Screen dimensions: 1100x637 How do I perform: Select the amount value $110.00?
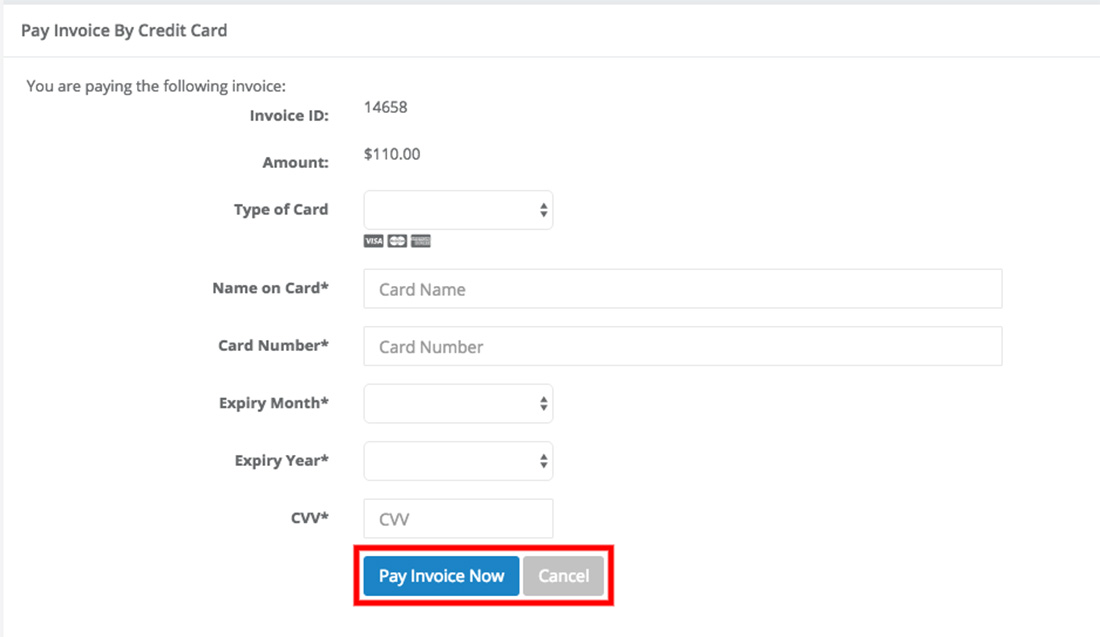[391, 154]
